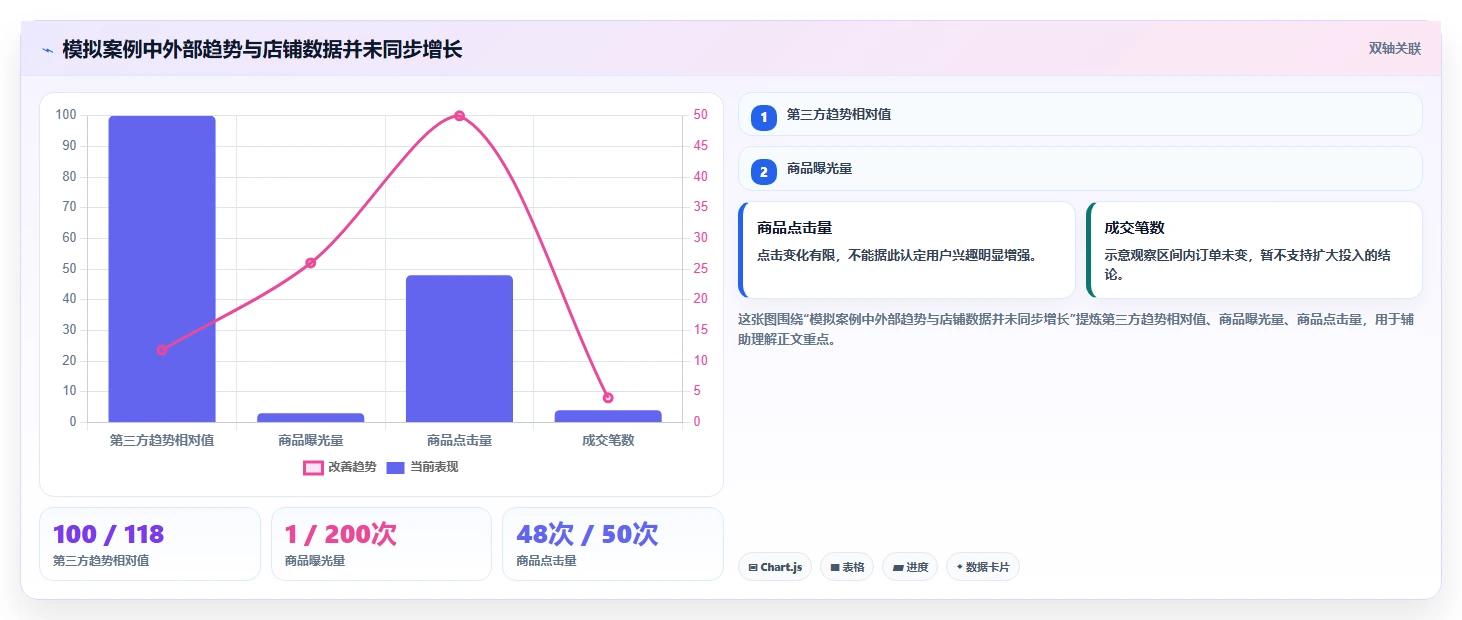Click the text 点击变化有限 in 商品点击量 card
The height and width of the screenshot is (620, 1462).
[796, 255]
